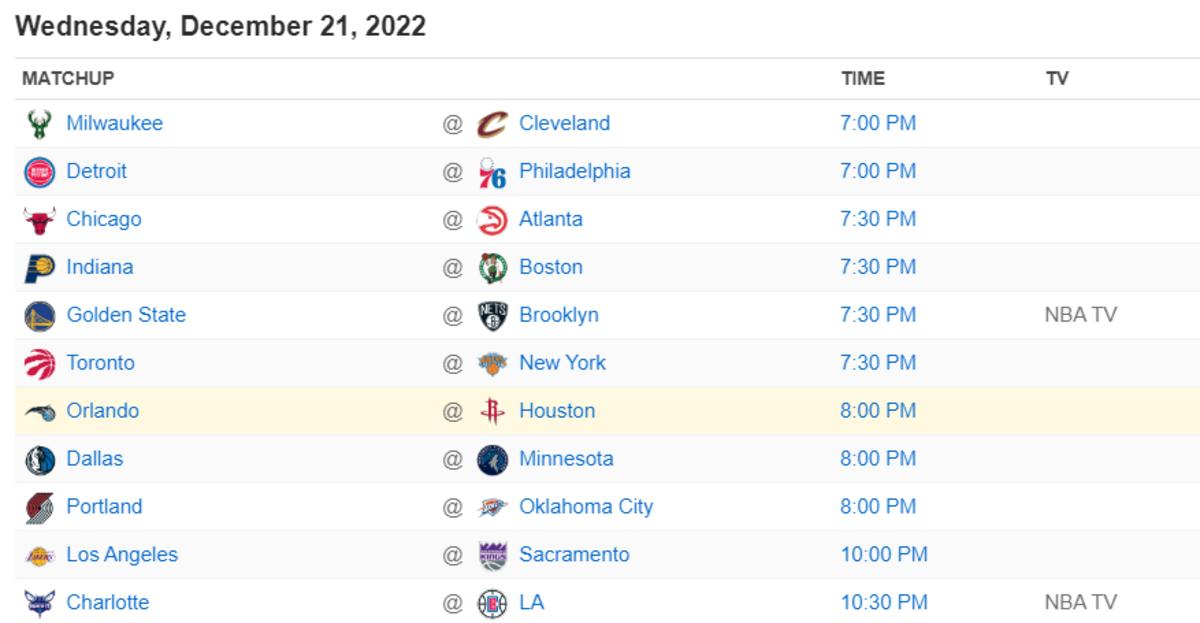This screenshot has width=1200, height=623.
Task: Click the Brooklyn Nets logo icon
Action: tap(492, 316)
